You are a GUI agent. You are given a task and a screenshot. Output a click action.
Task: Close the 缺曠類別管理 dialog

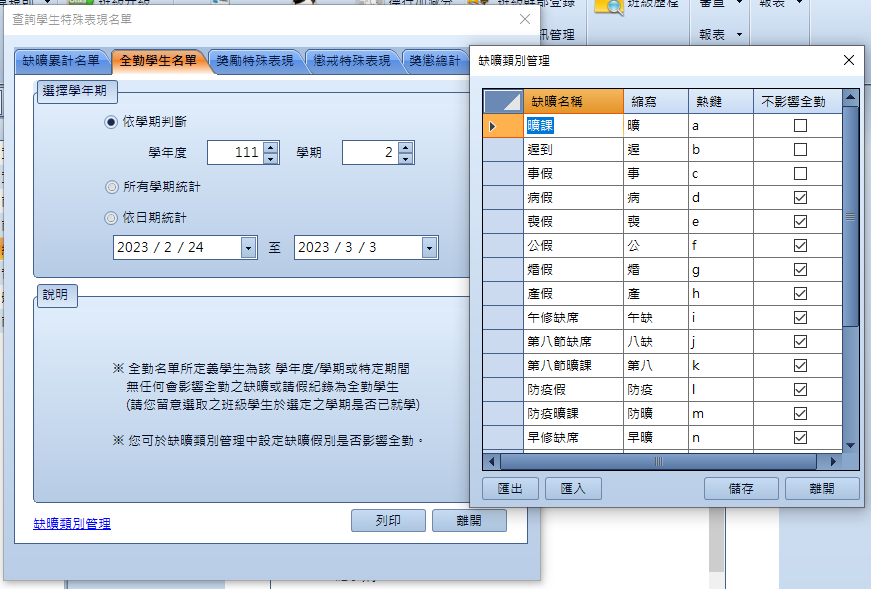[x=849, y=60]
